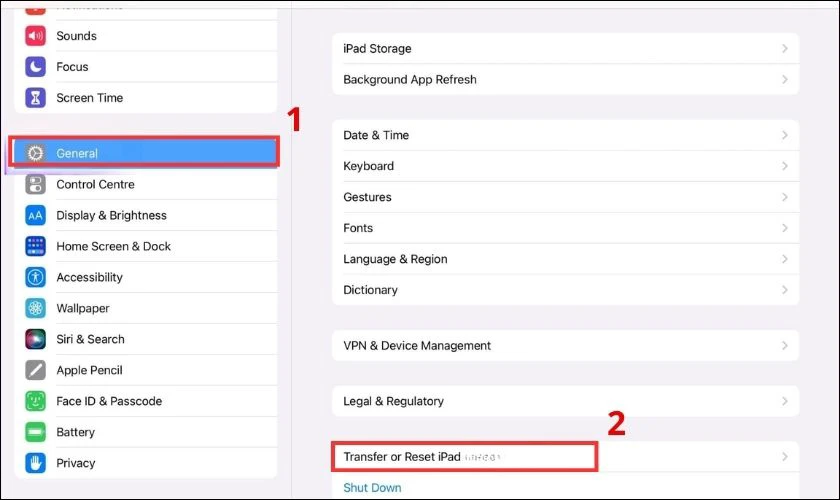The image size is (840, 500).
Task: Tap the Siri & Search orb icon
Action: [35, 339]
